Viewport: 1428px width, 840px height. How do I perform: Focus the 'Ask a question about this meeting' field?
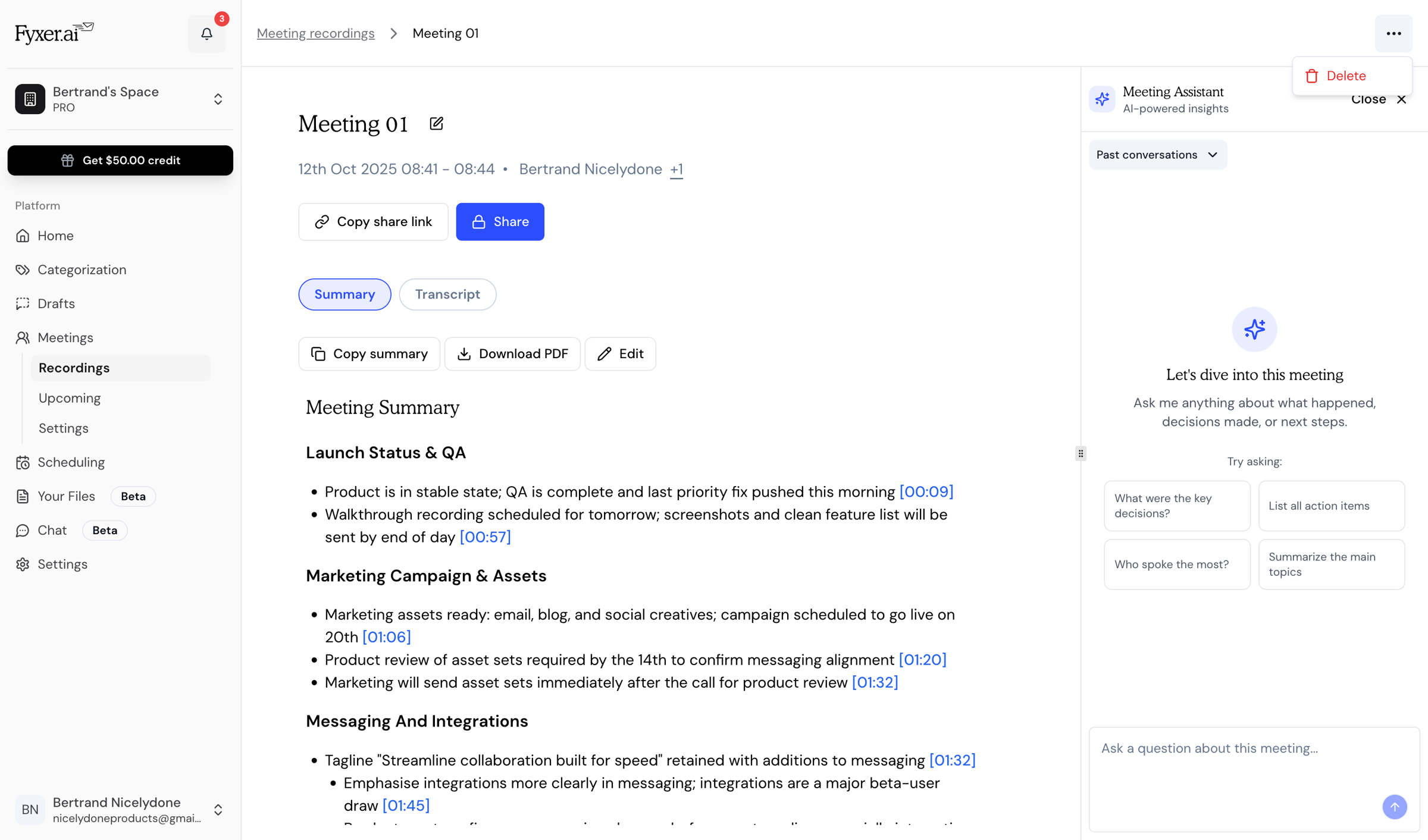1254,779
